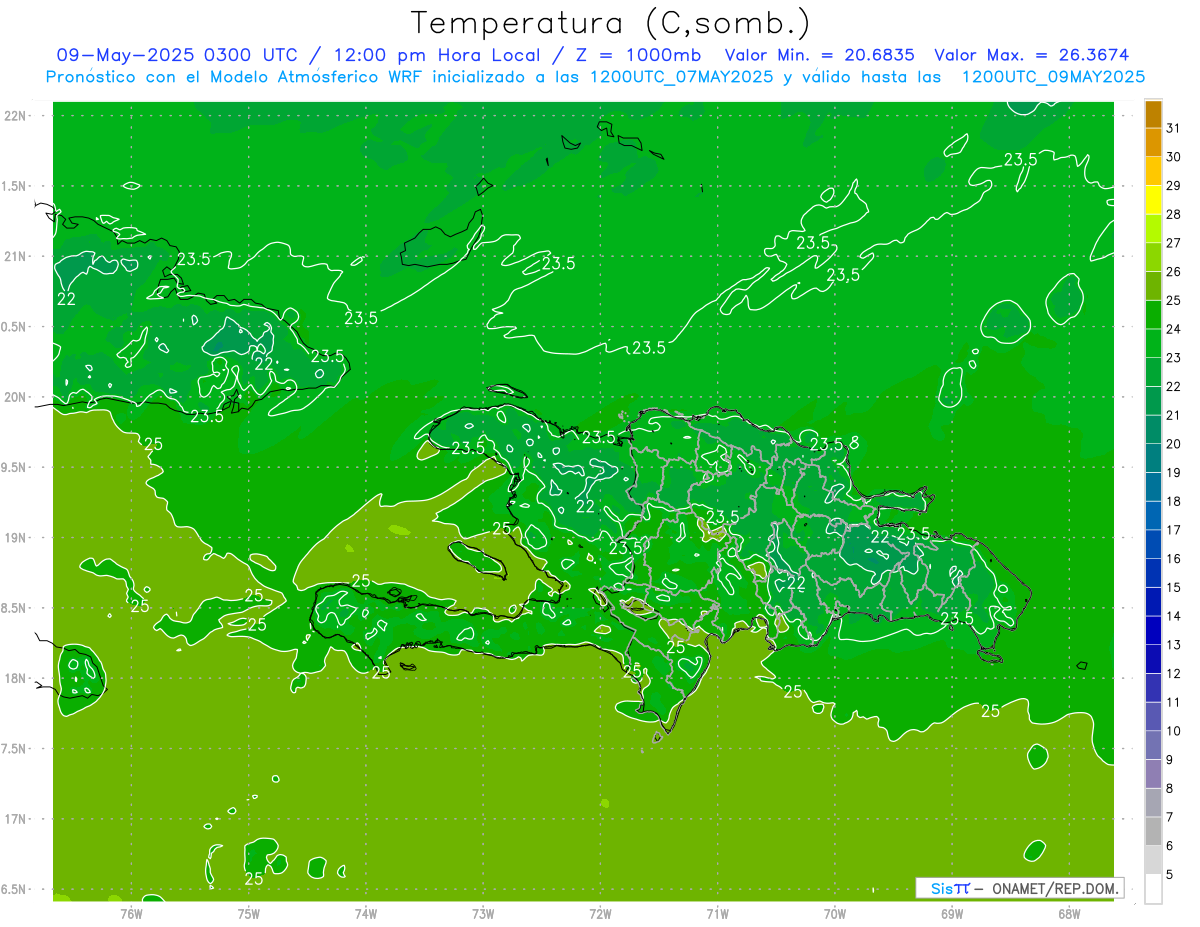Click the '75W' longitude axis label
The width and height of the screenshot is (1200, 927).
248,914
